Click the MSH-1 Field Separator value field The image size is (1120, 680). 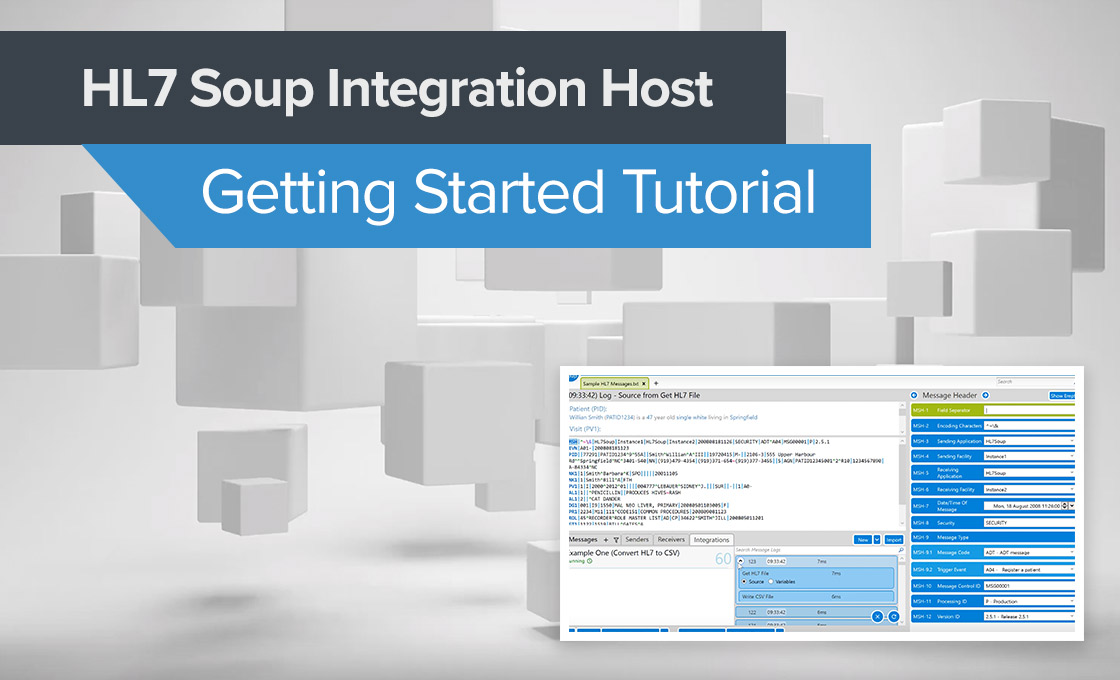click(1029, 410)
